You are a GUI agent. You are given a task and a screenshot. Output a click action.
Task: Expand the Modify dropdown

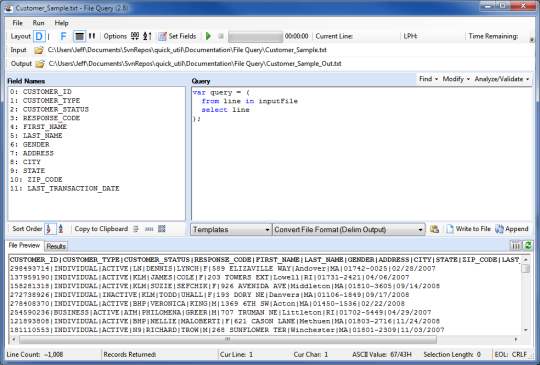456,79
